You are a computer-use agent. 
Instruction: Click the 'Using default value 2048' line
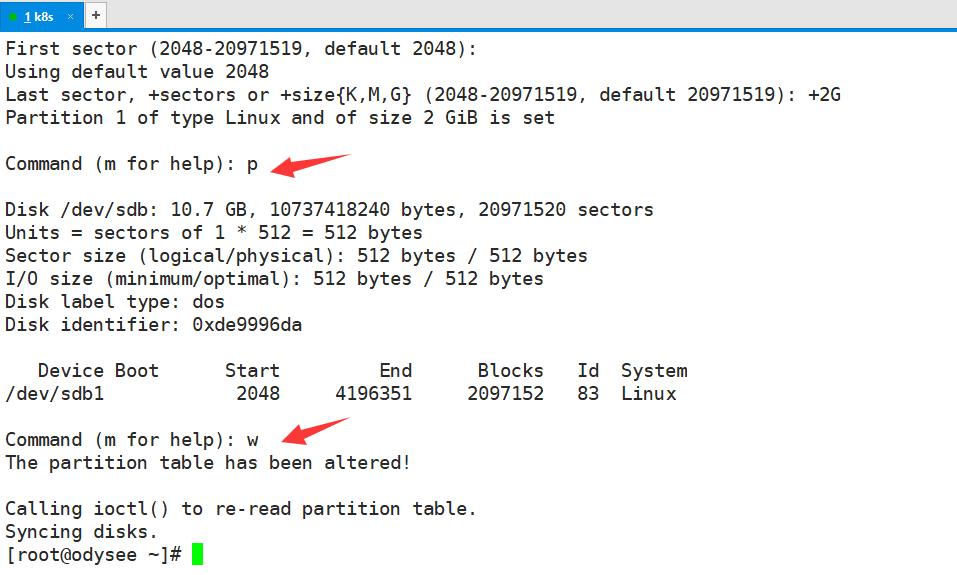(137, 71)
